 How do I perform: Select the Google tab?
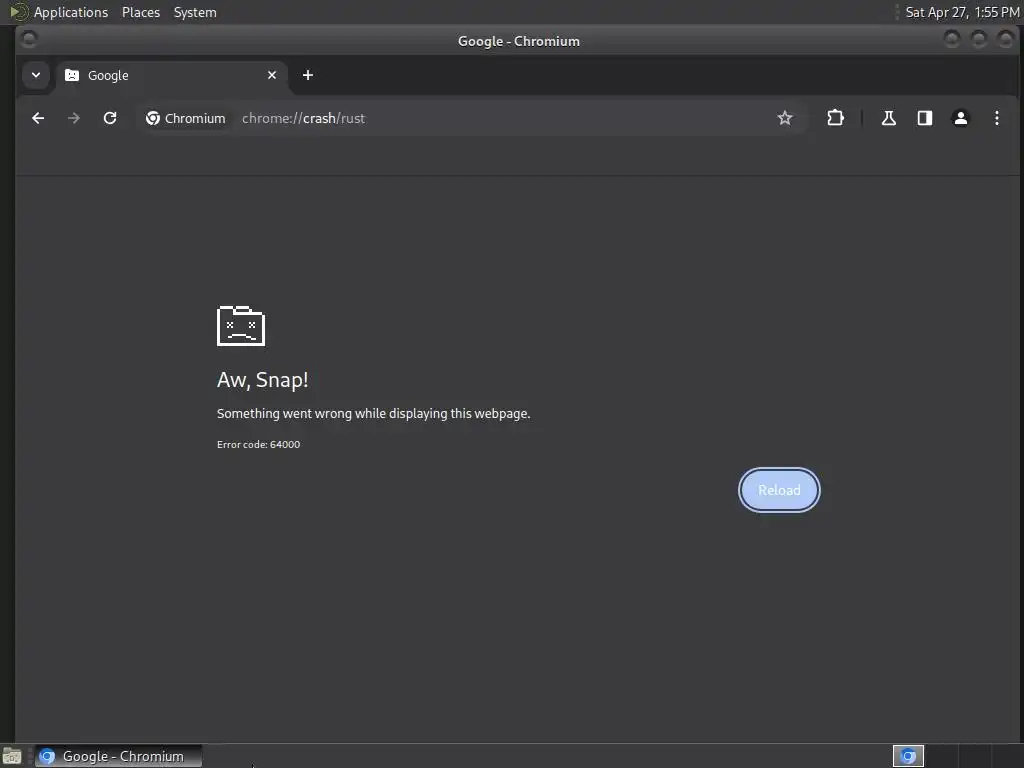click(x=171, y=75)
